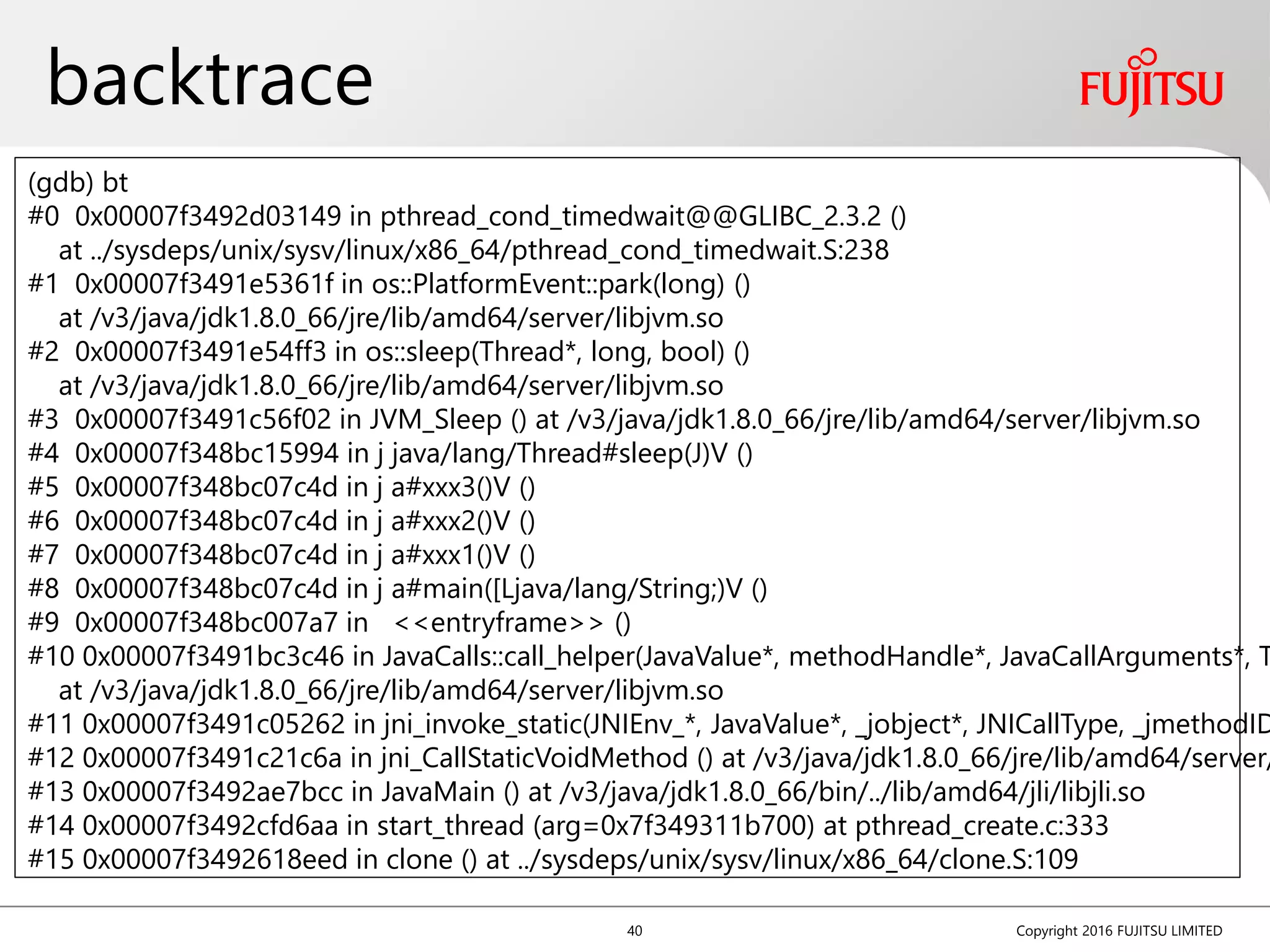Screen dimensions: 1270x952
Task: Click the libjvm.so path under frame #2
Action: (x=391, y=386)
